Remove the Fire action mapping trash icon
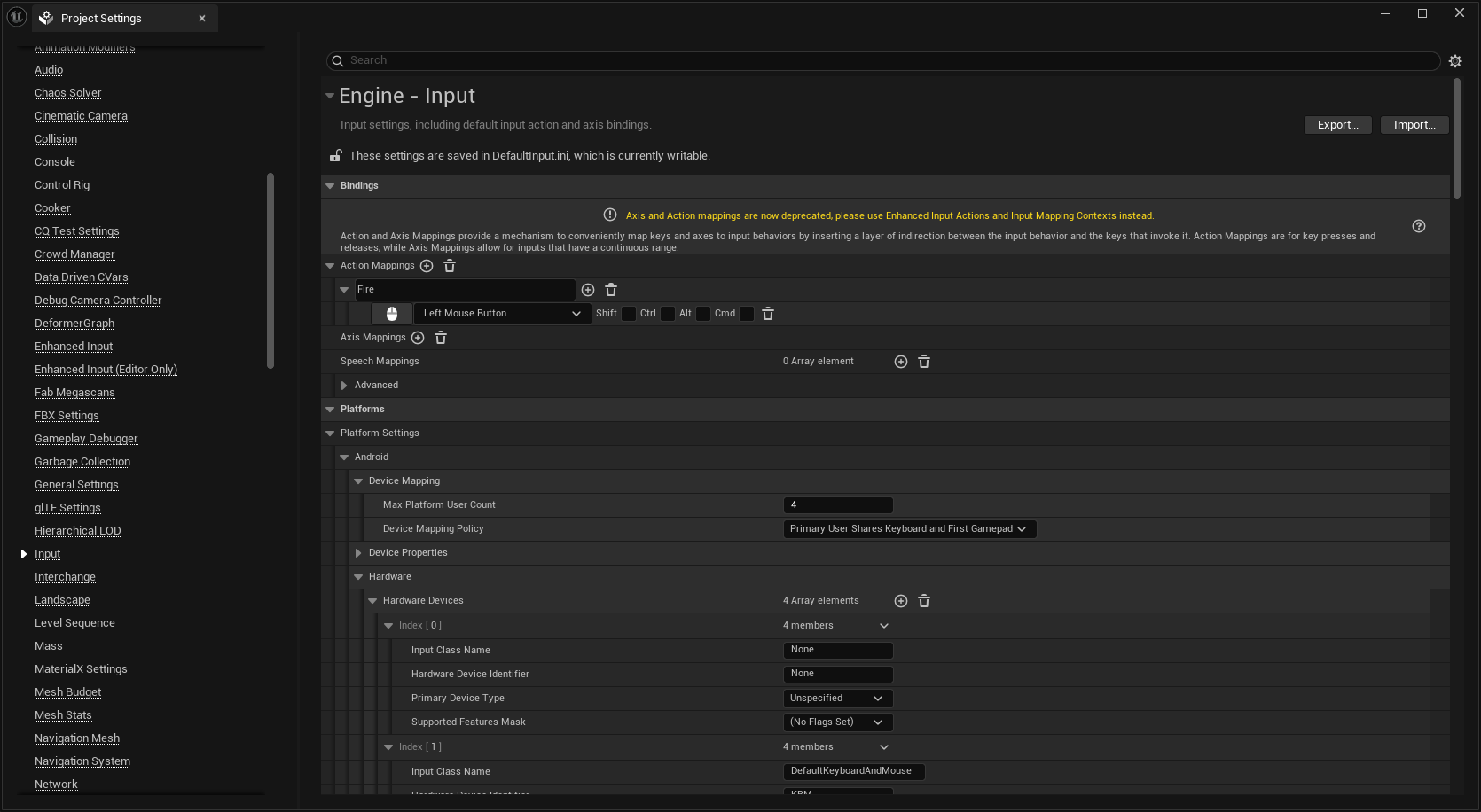 tap(611, 289)
